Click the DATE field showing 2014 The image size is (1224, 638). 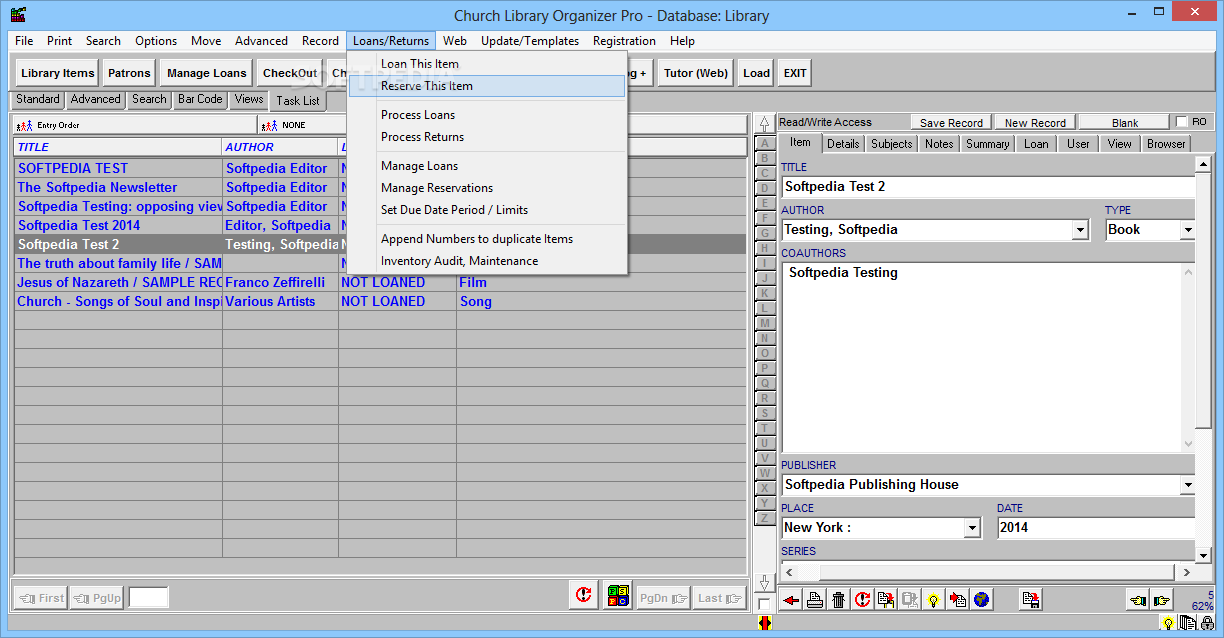click(1097, 528)
